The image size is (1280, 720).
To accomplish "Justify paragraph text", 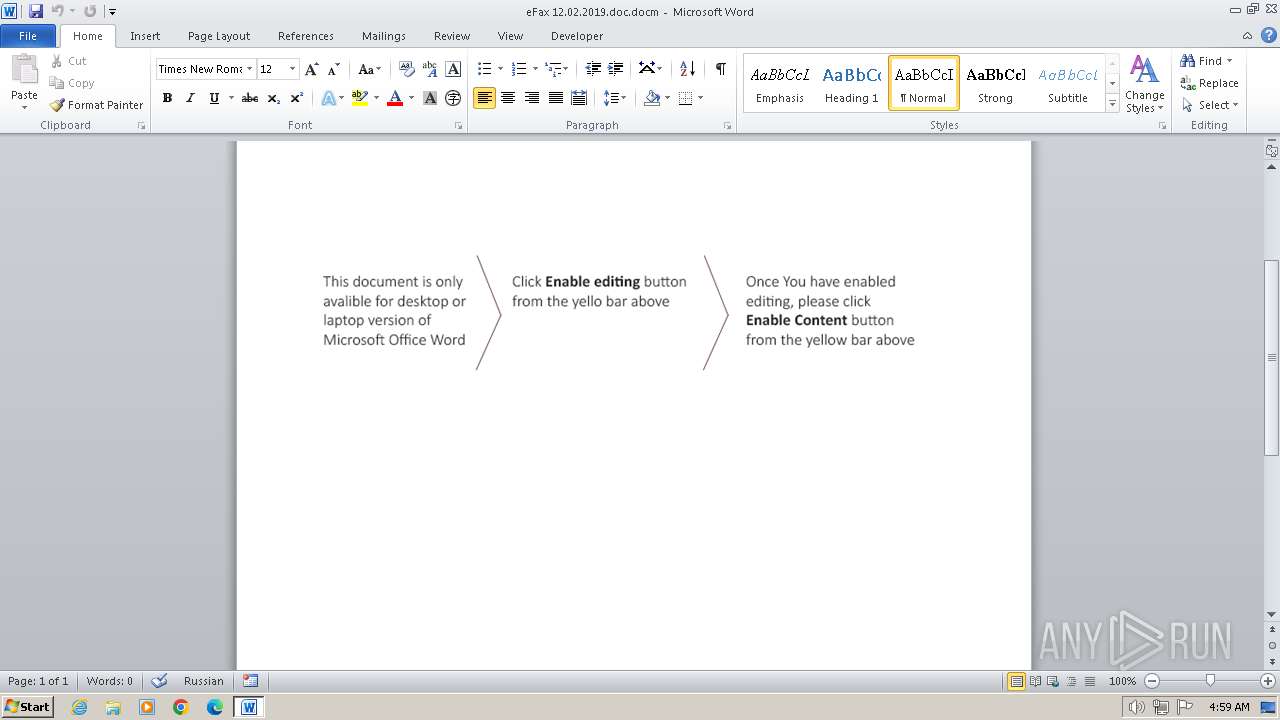I will pyautogui.click(x=555, y=98).
